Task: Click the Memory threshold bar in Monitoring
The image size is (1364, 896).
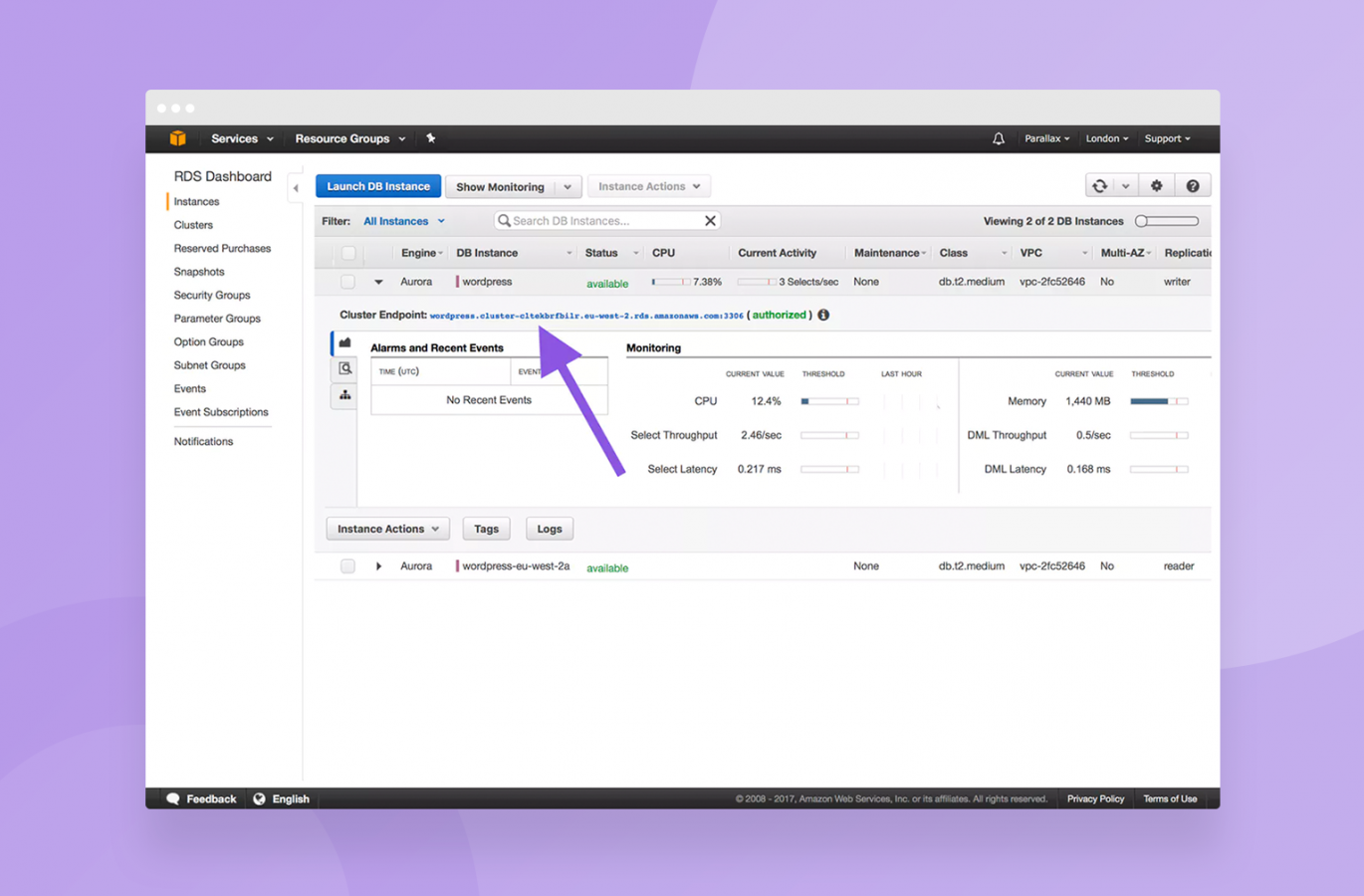Action: pyautogui.click(x=1159, y=401)
